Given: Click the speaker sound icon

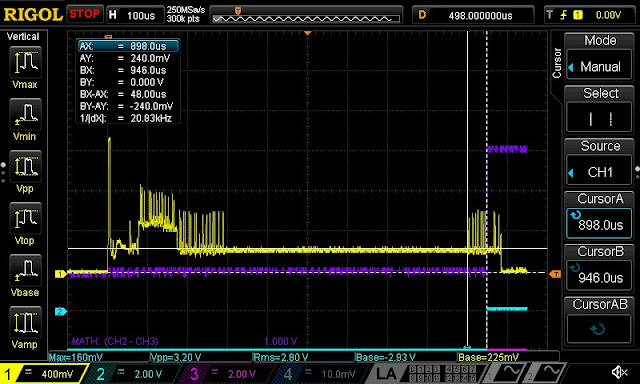Looking at the screenshot, I should coord(619,372).
